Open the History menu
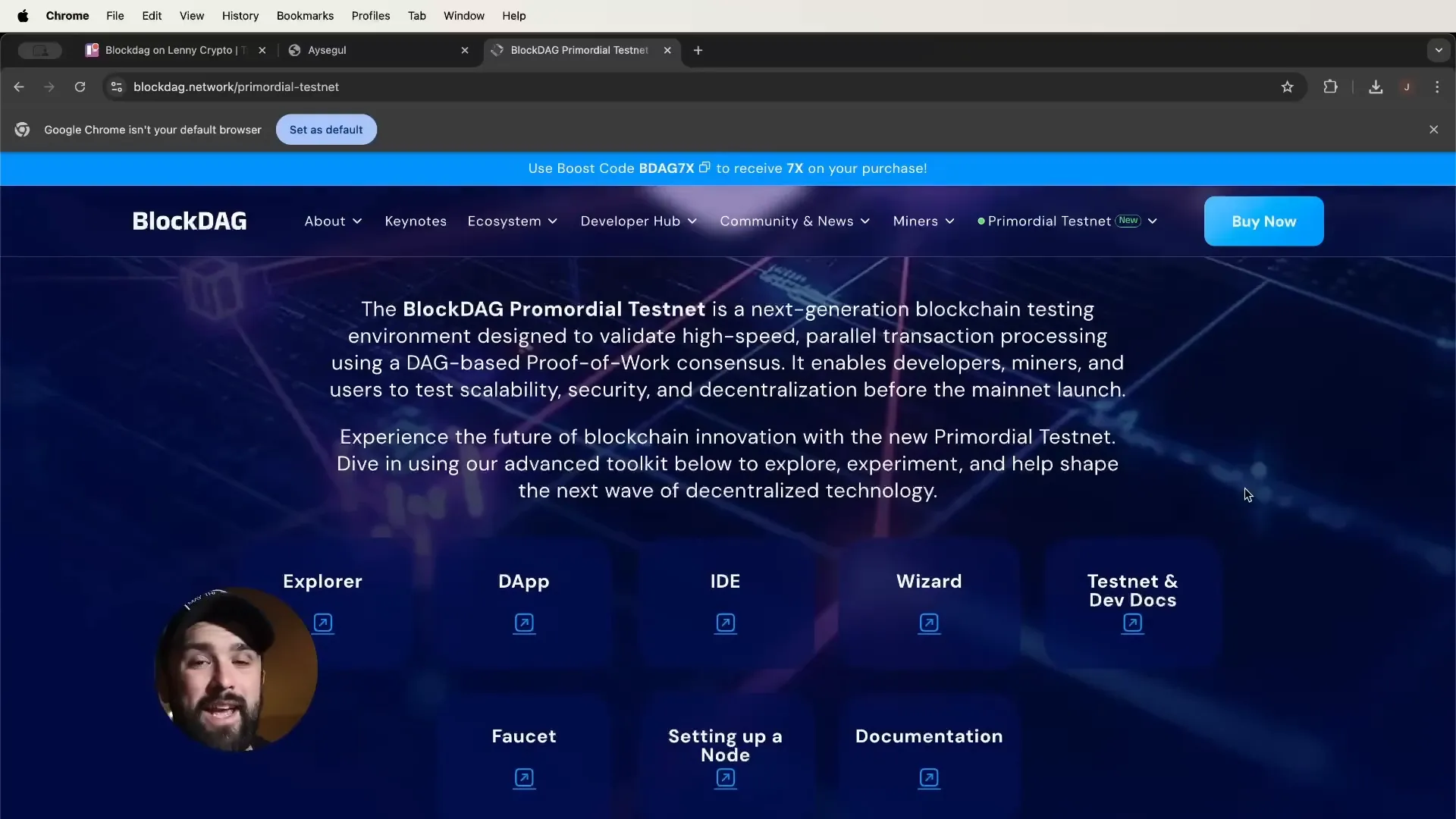The image size is (1456, 819). tap(240, 15)
